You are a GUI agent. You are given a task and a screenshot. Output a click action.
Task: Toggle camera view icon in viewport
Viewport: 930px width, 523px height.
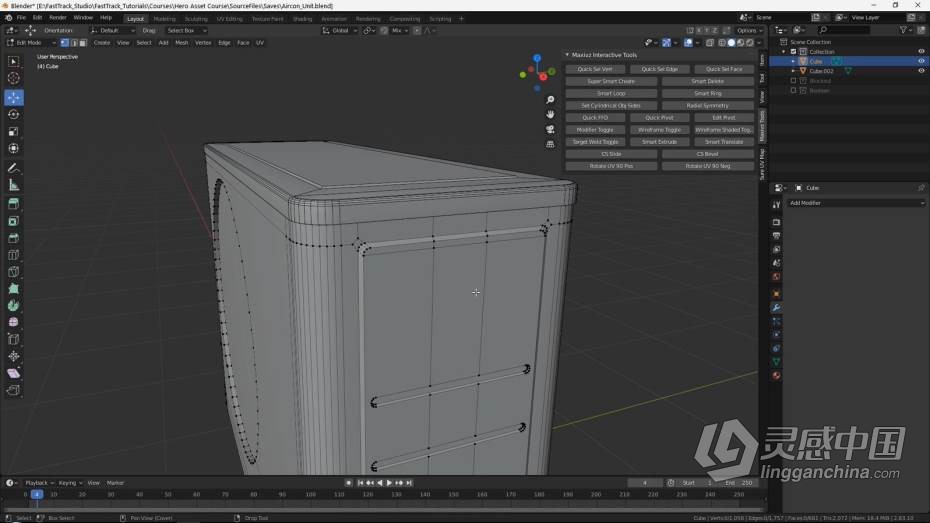[550, 129]
